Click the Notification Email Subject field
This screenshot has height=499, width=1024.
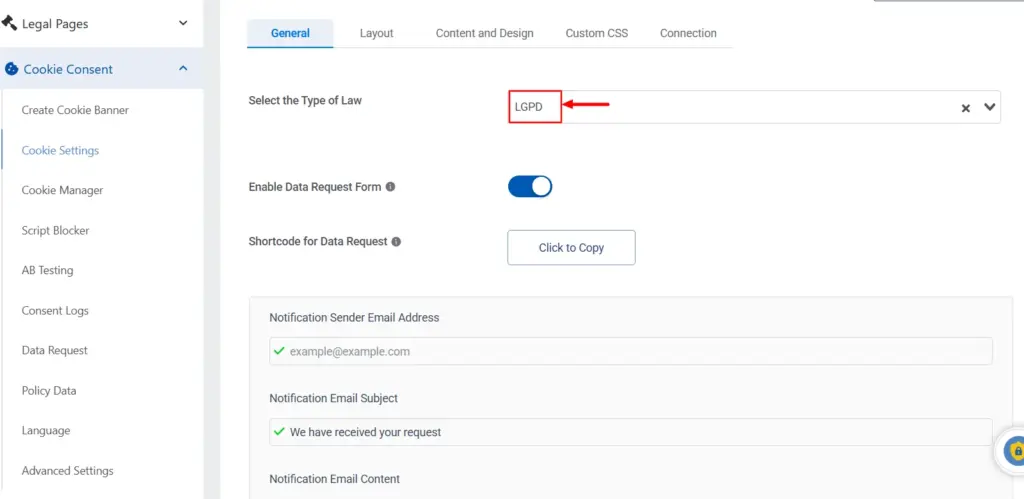(630, 432)
